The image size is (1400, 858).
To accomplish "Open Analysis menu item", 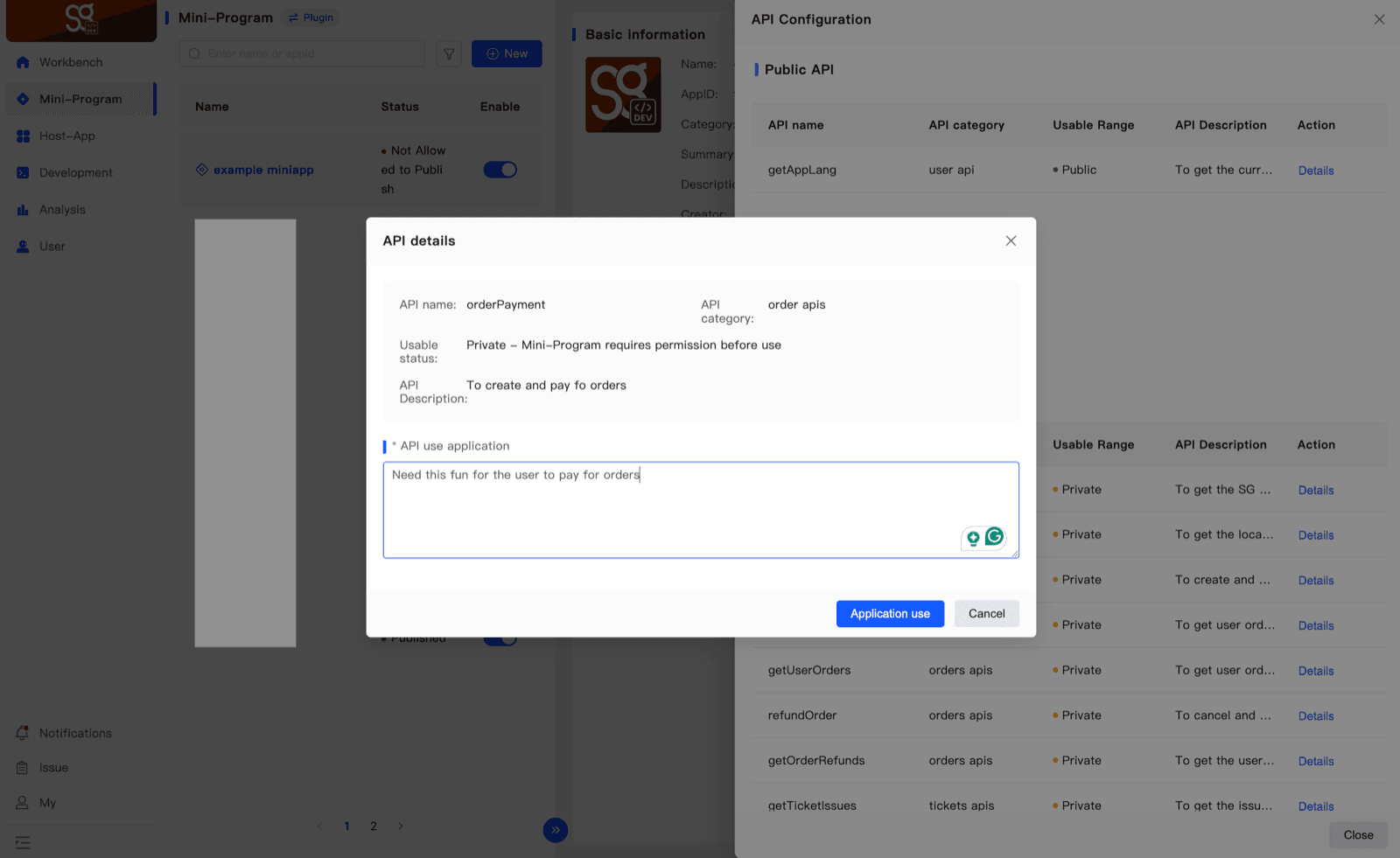I will pos(80,209).
